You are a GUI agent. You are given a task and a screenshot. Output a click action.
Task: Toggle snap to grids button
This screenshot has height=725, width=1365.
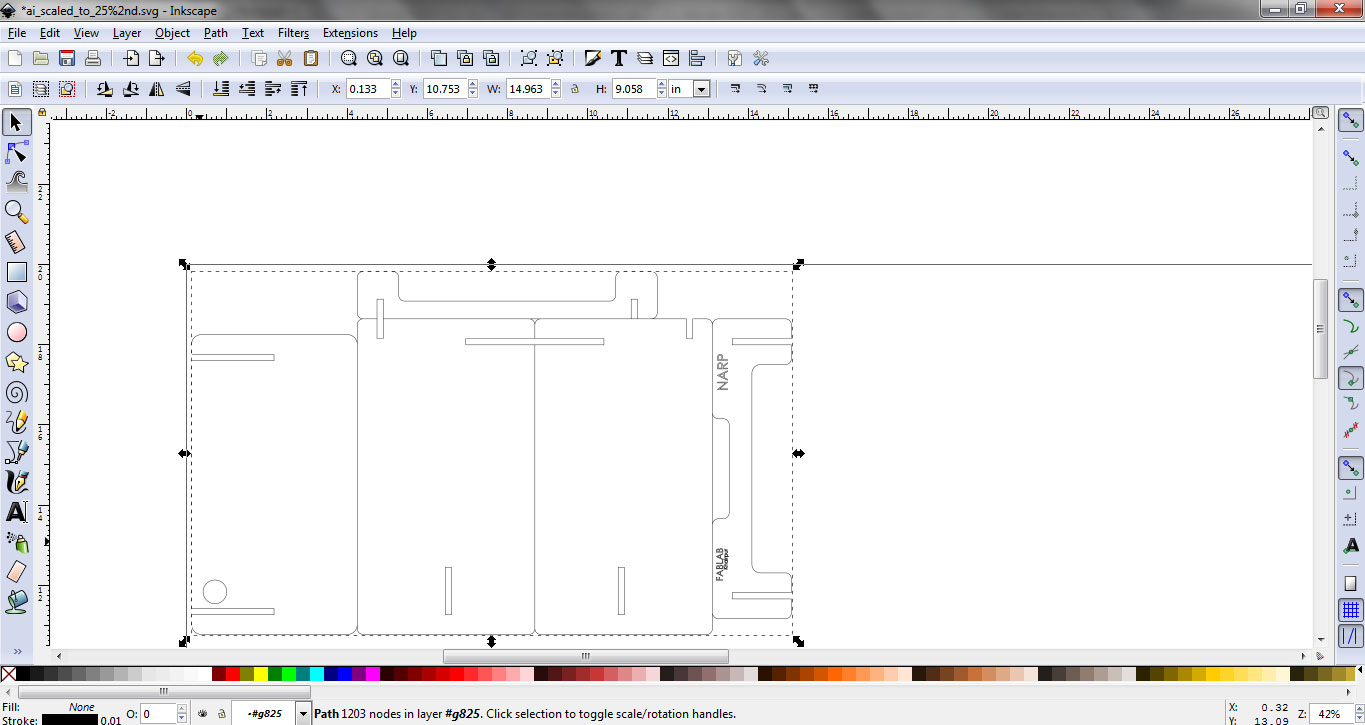click(x=1351, y=610)
